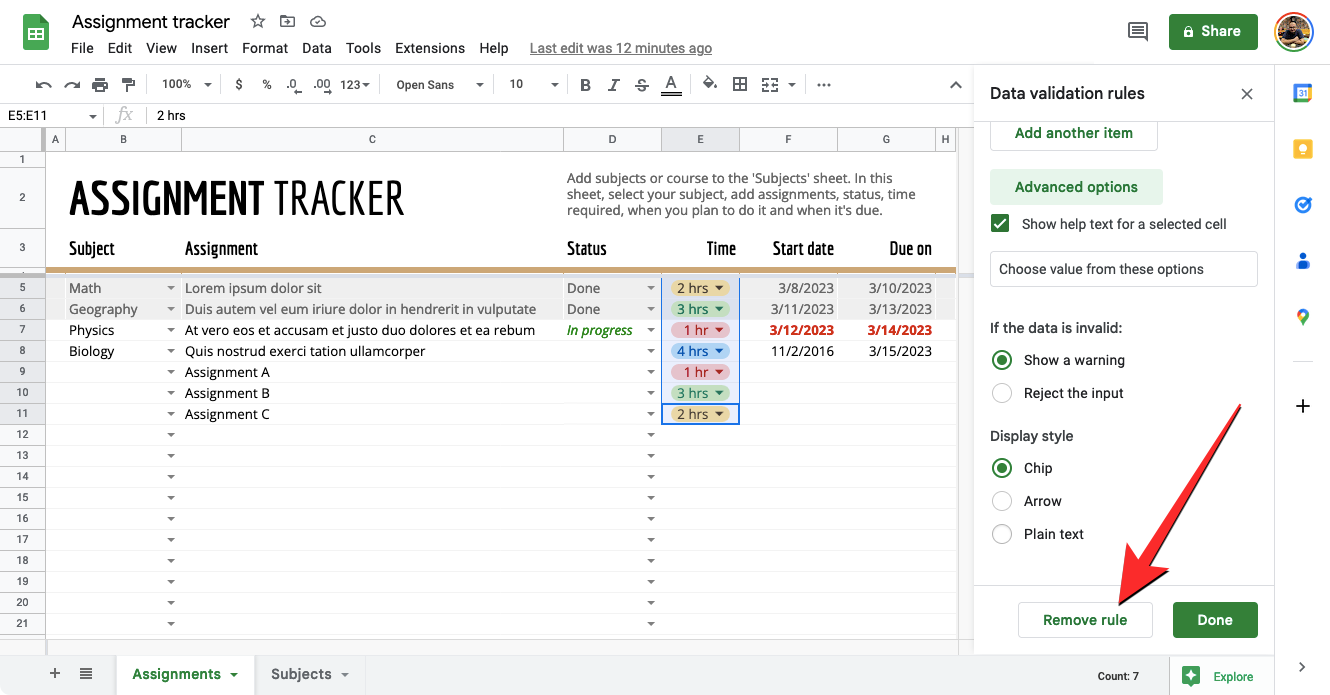Image resolution: width=1330 pixels, height=695 pixels.
Task: Apply strikethrough formatting
Action: [x=642, y=85]
